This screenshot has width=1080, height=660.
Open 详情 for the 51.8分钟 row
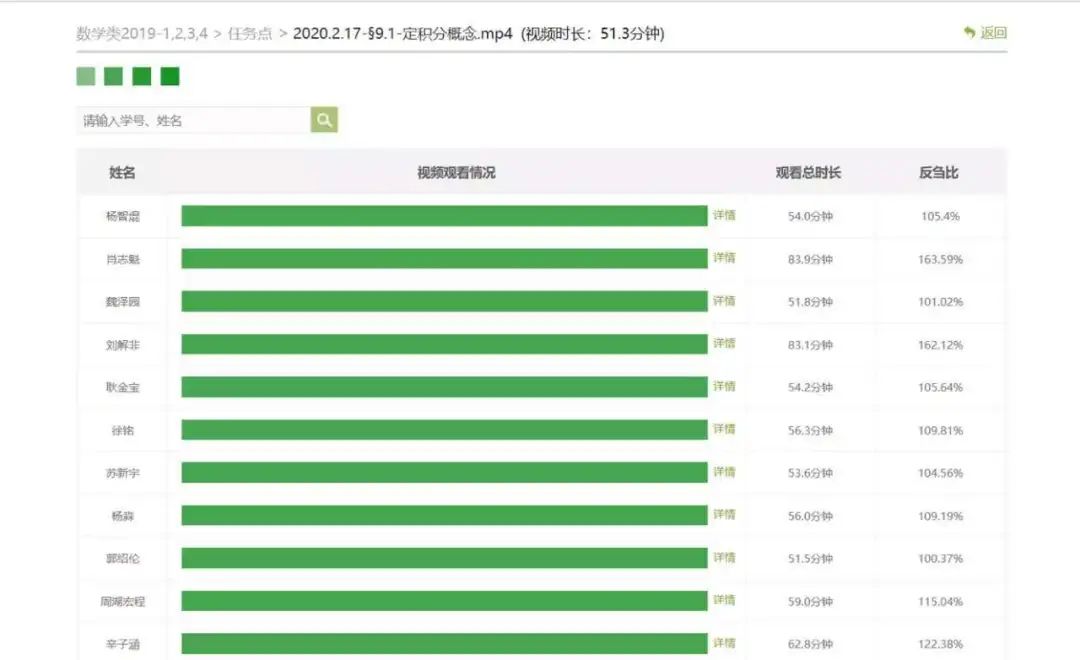(x=724, y=301)
